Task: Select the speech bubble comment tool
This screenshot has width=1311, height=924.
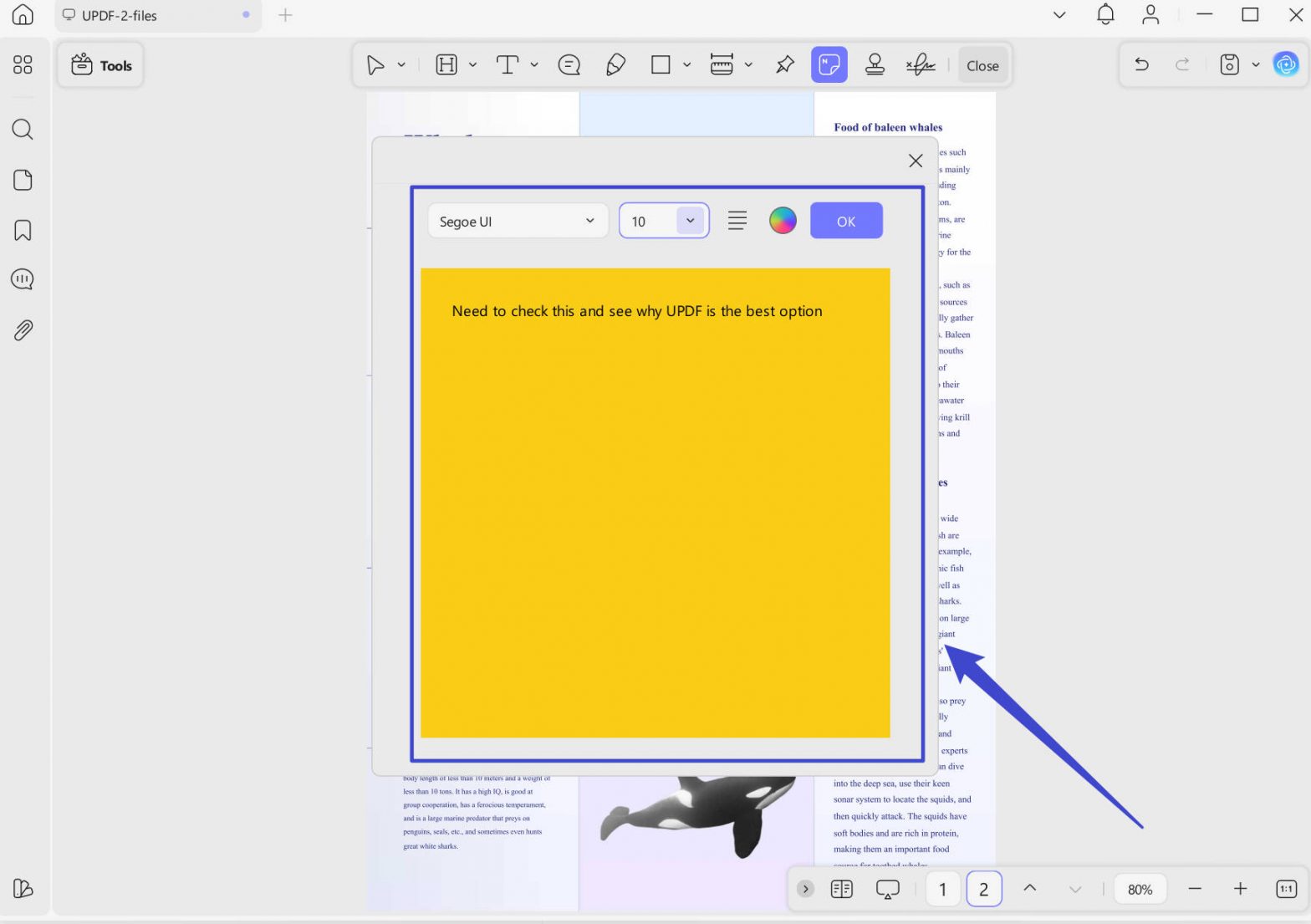Action: (x=569, y=65)
